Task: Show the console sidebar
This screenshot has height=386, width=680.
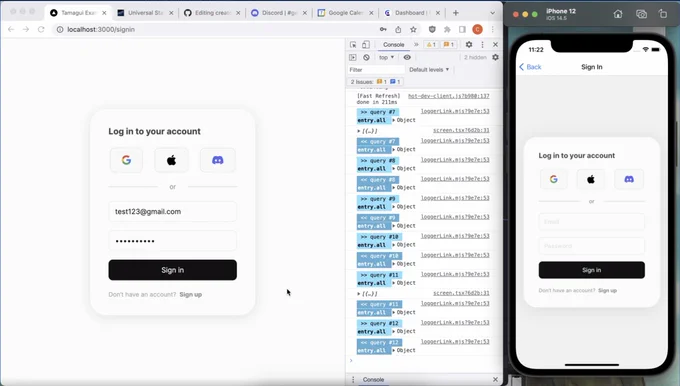Action: 353,57
